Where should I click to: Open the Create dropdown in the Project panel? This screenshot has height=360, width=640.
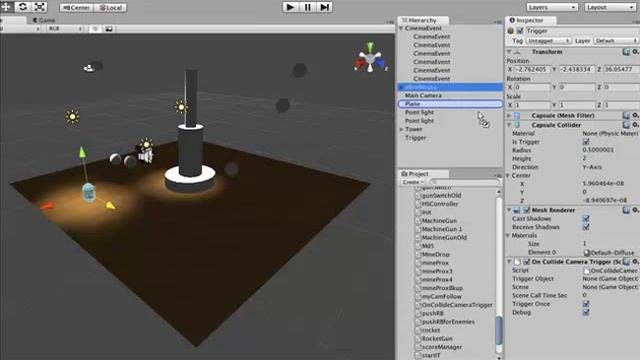[x=413, y=182]
